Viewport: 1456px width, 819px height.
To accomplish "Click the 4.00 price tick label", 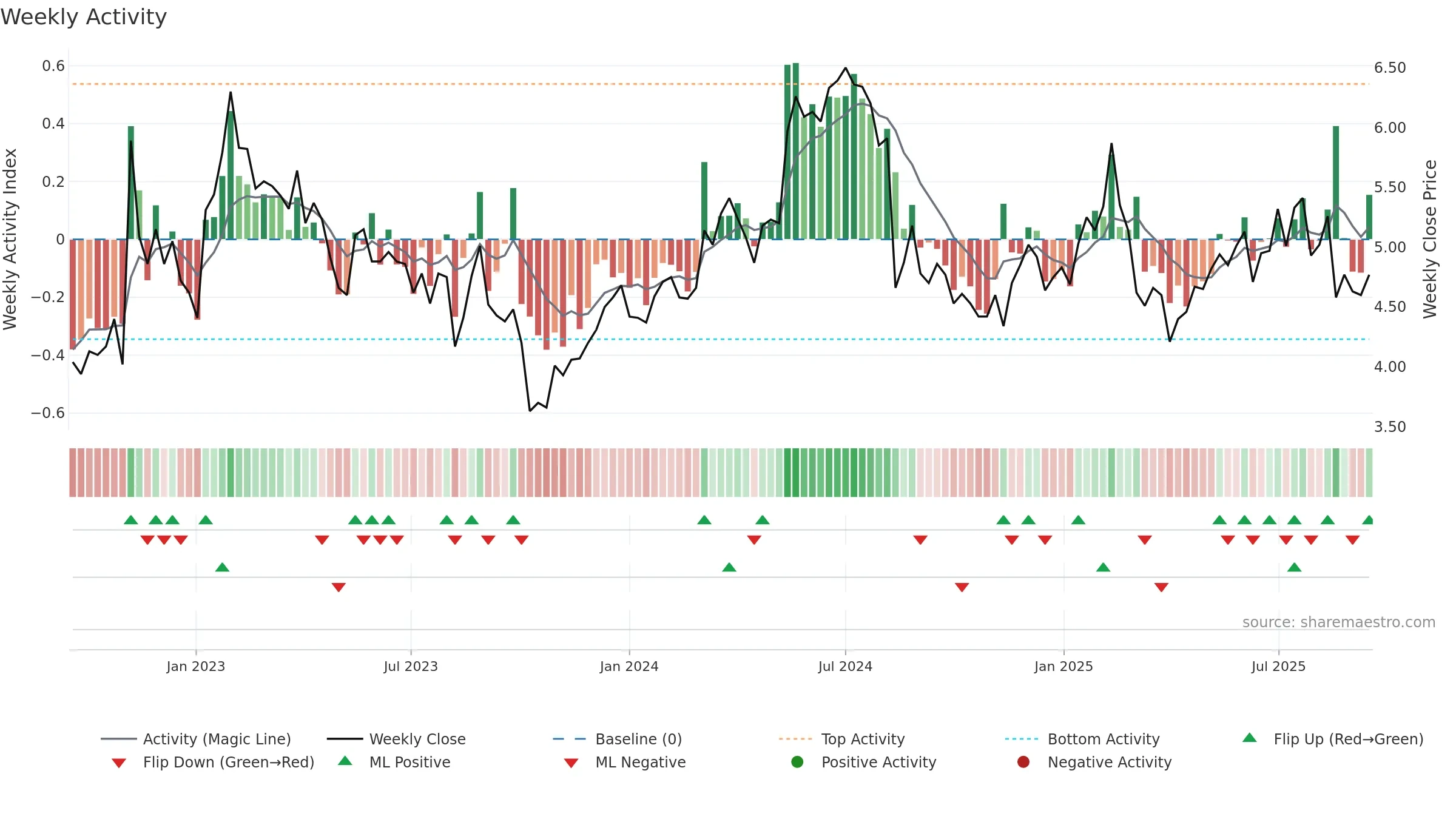I will [1390, 366].
